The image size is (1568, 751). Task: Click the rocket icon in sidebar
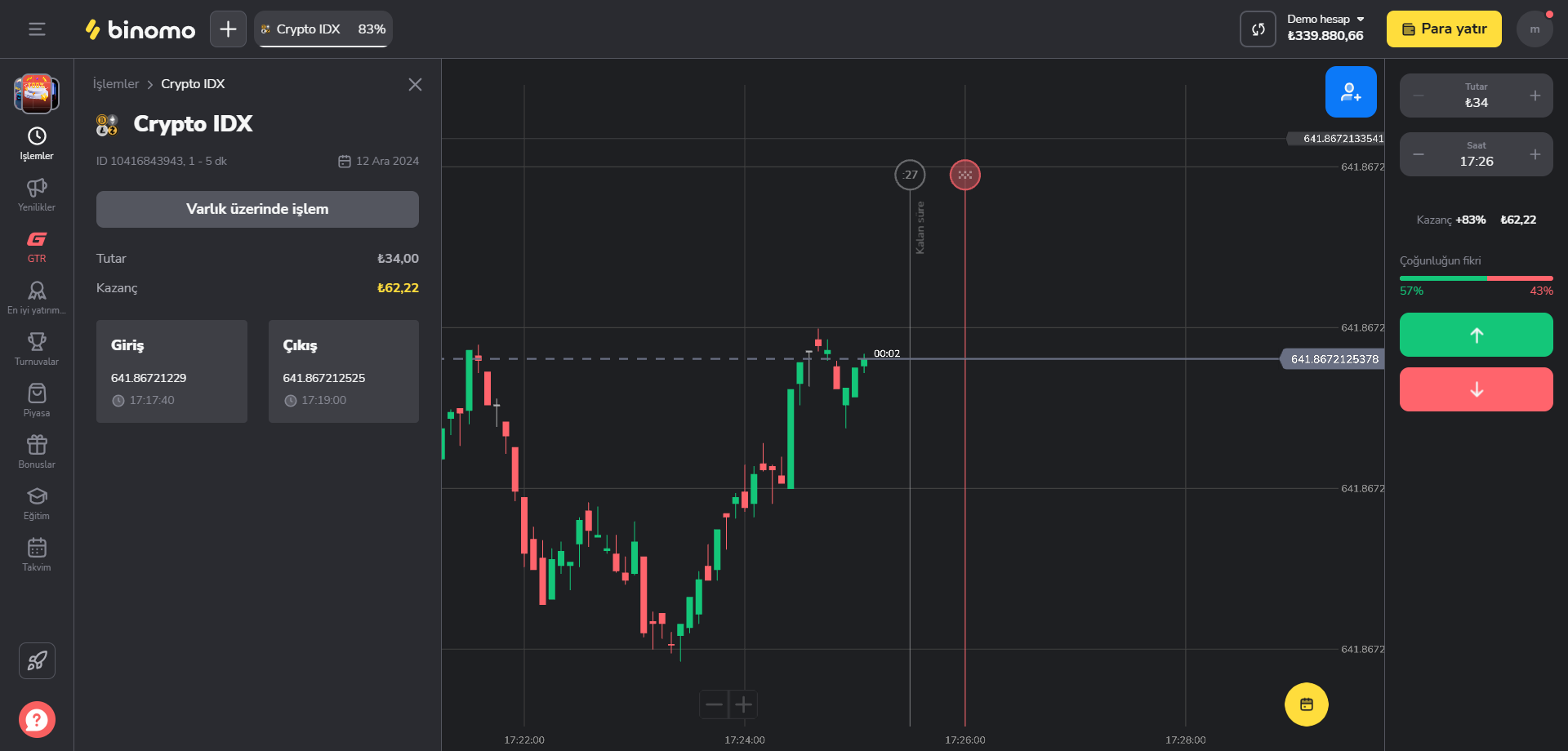point(37,660)
